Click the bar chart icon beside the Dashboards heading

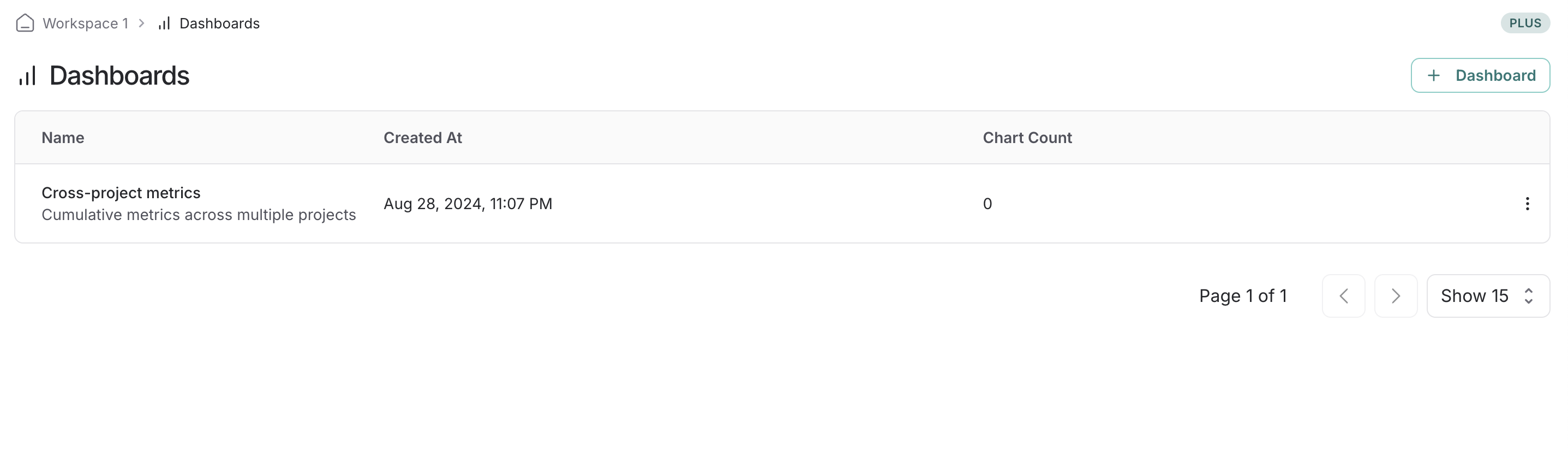[x=27, y=75]
